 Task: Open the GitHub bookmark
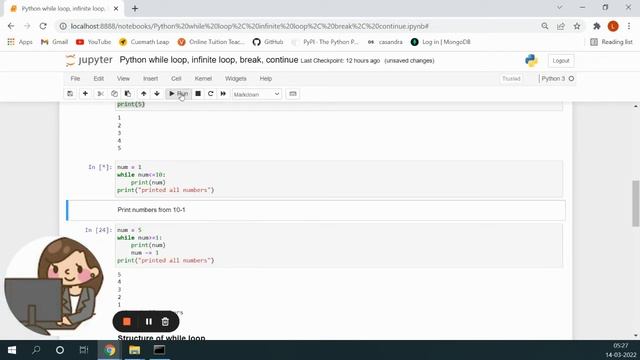pos(268,42)
